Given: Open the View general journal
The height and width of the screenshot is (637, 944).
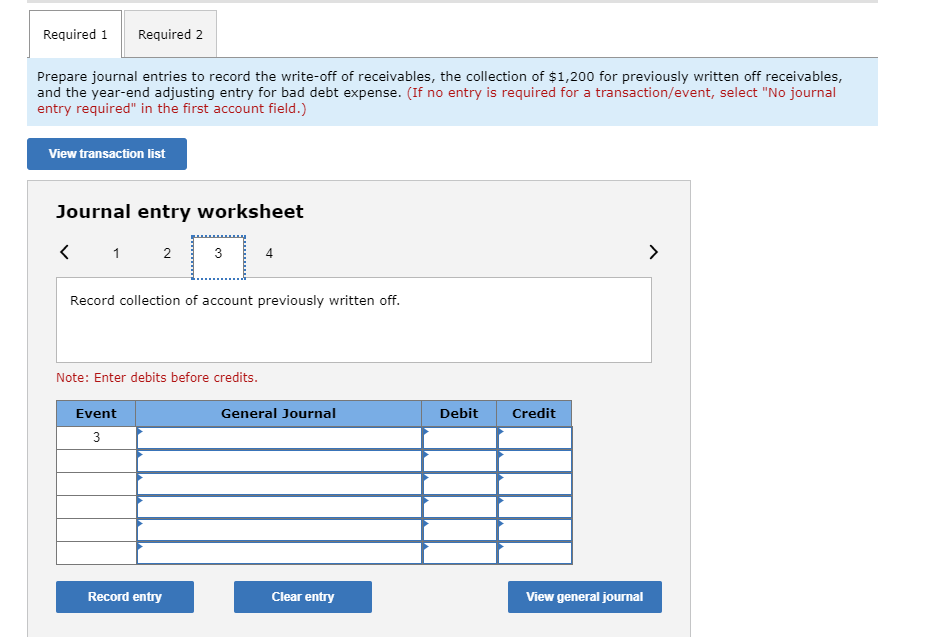Looking at the screenshot, I should (584, 596).
